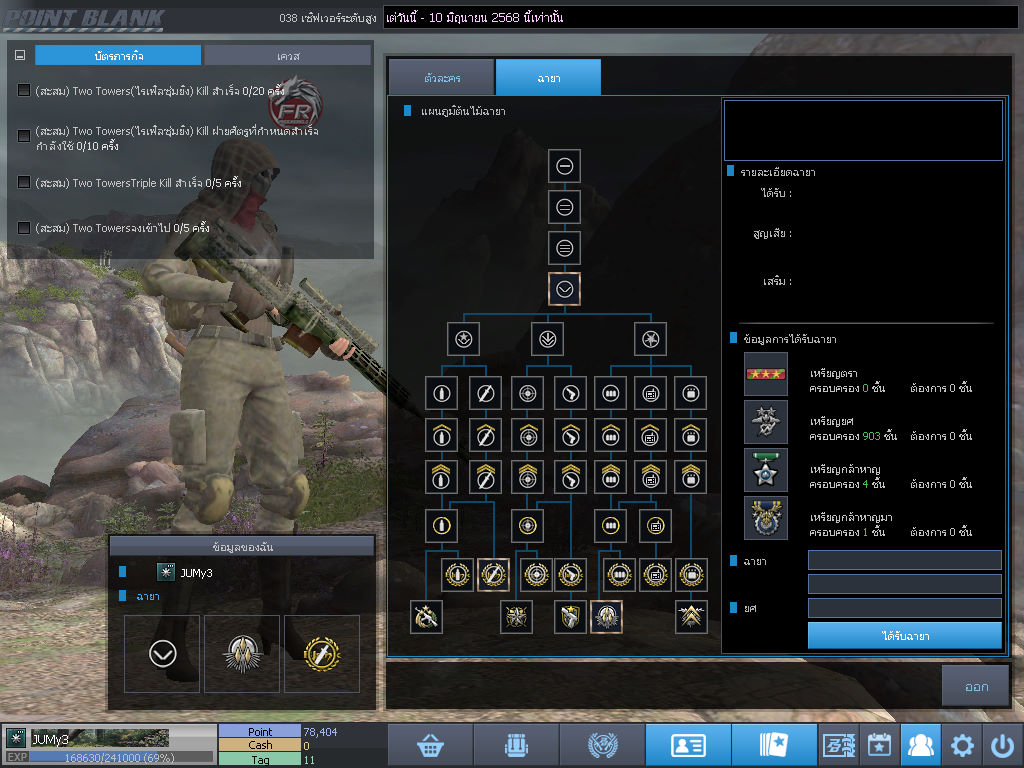Select the three-line circle title icon
This screenshot has height=768, width=1024.
[564, 248]
